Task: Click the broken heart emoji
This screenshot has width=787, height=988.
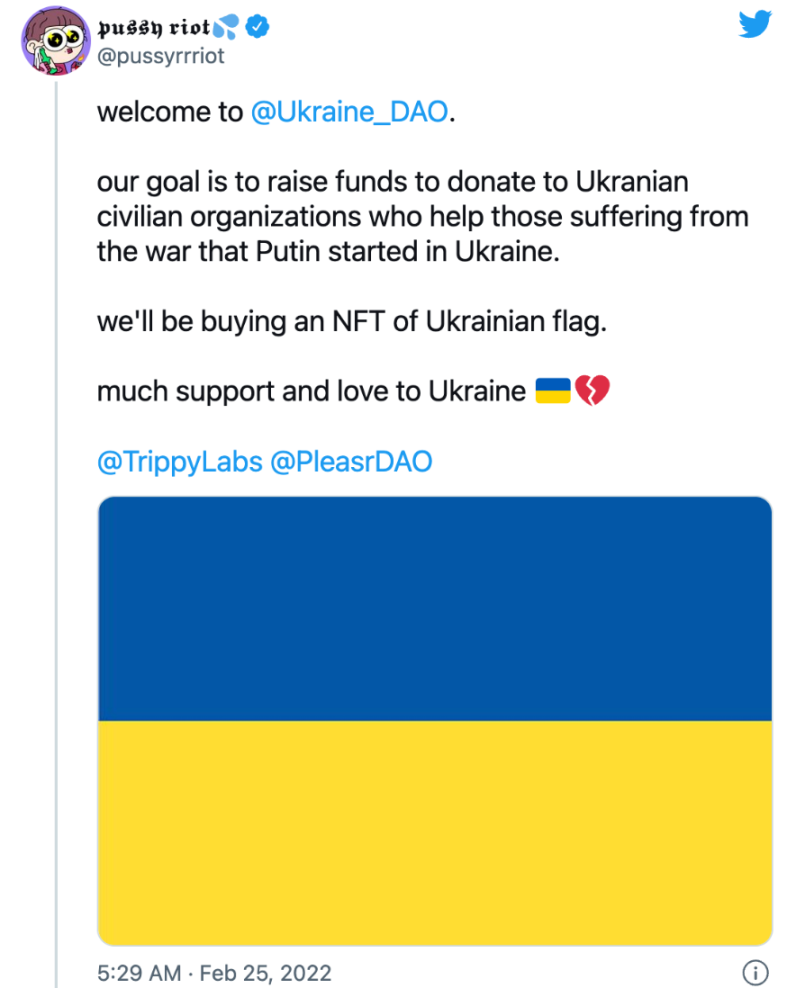Action: click(x=592, y=390)
